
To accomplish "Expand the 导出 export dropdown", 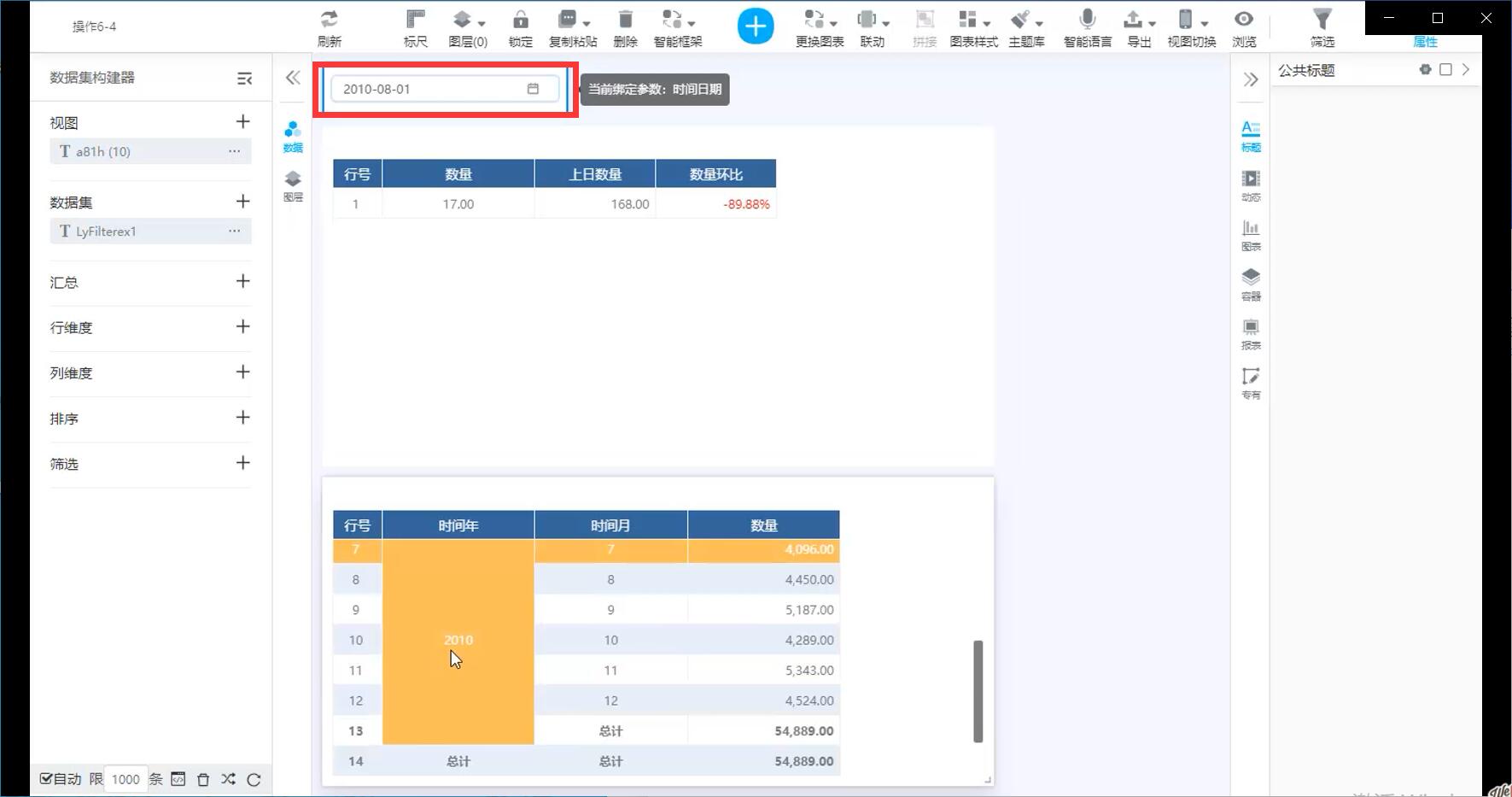I will pyautogui.click(x=1139, y=27).
